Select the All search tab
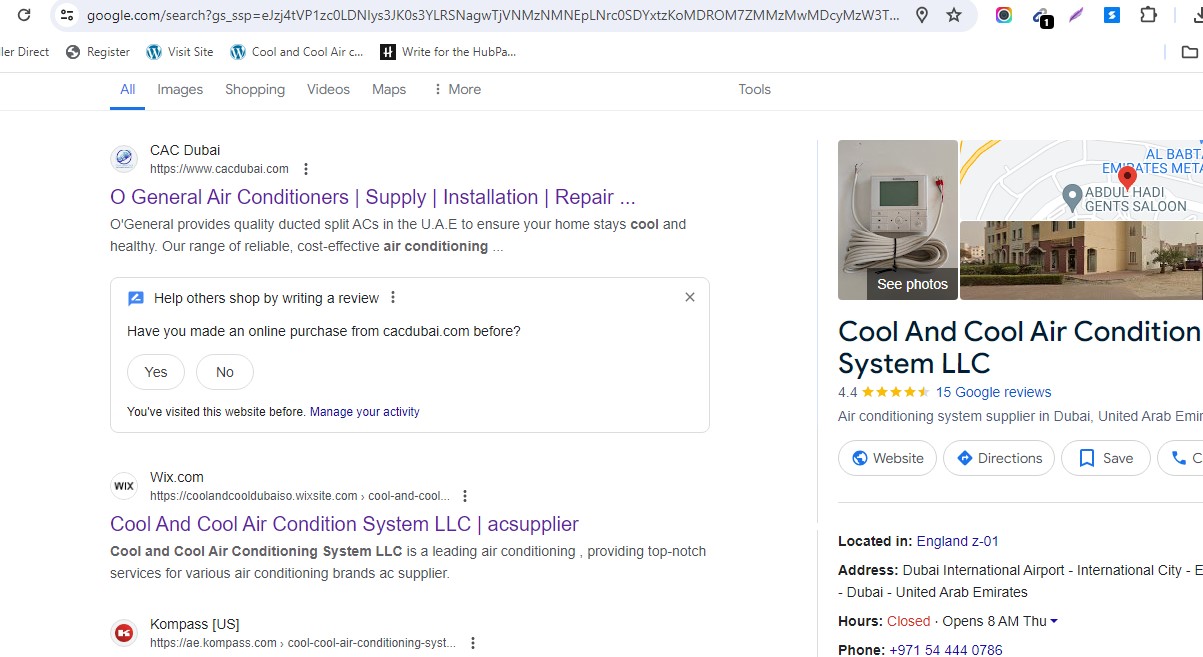1203x657 pixels. point(128,89)
